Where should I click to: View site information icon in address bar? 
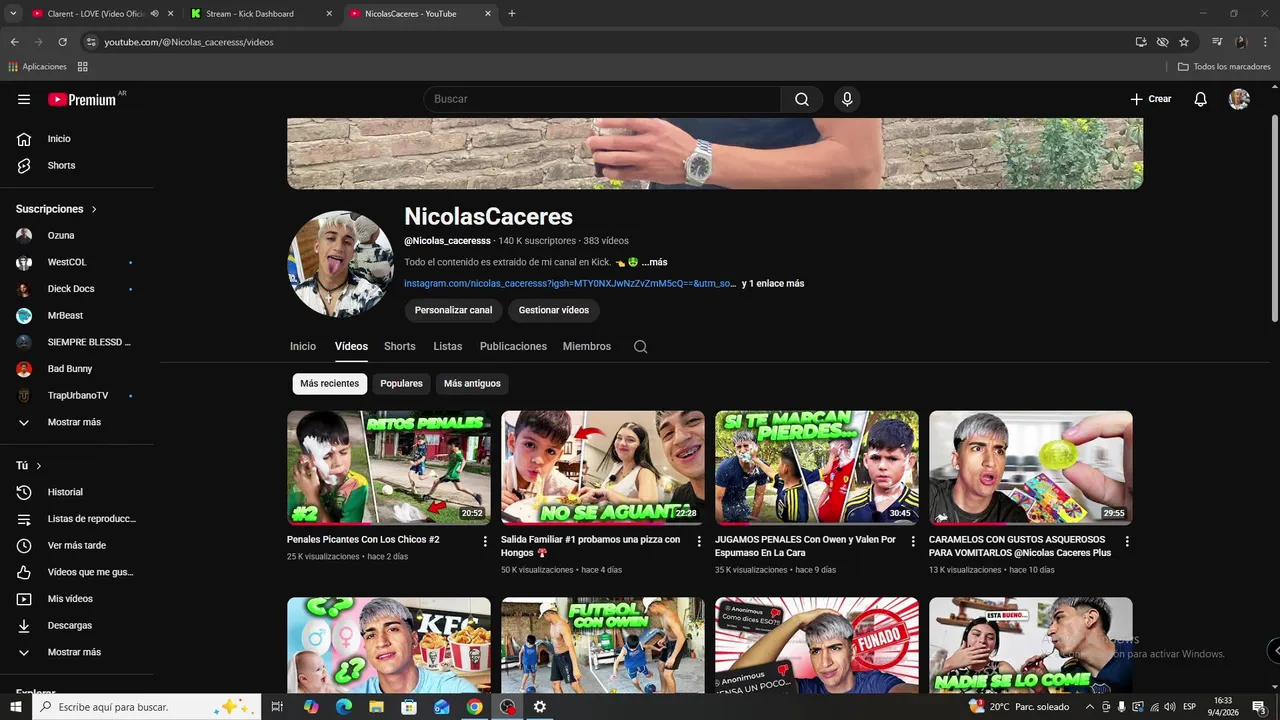tap(91, 42)
